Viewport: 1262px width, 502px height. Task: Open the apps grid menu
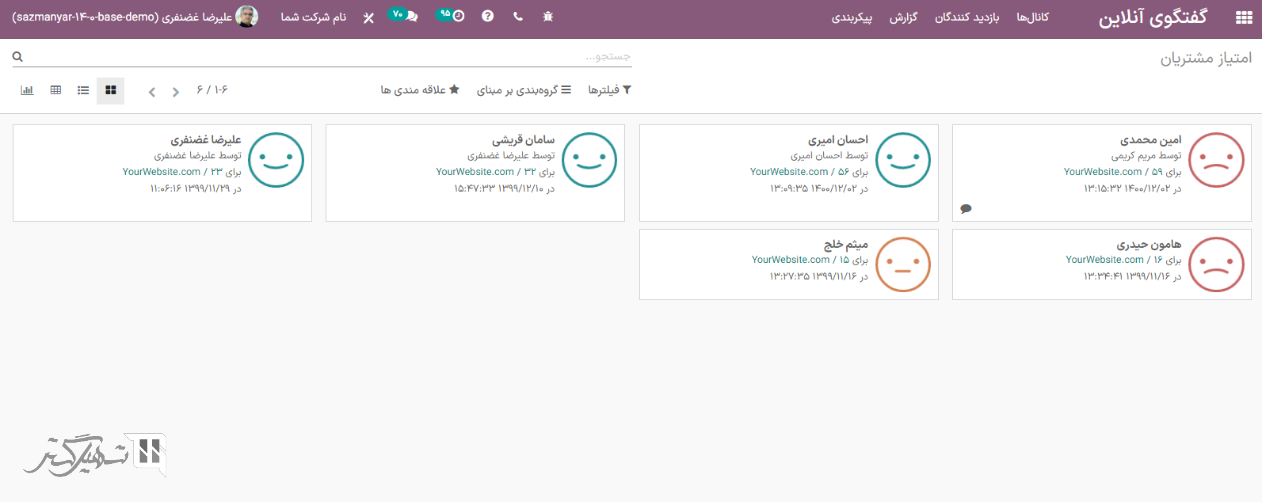point(1243,18)
